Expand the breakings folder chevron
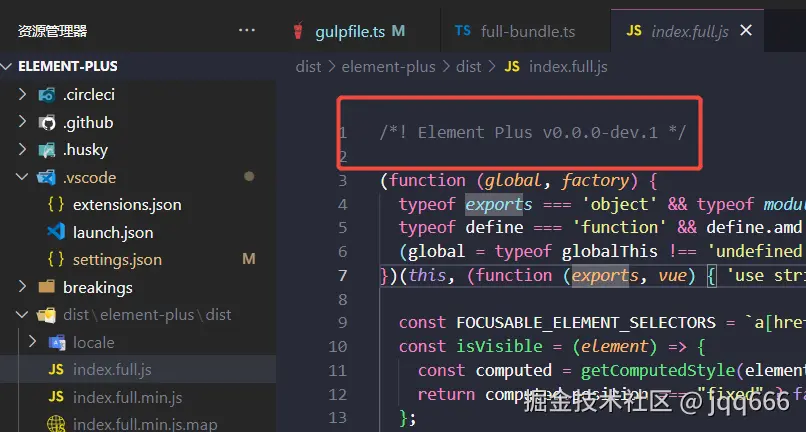806x432 pixels. pos(22,287)
